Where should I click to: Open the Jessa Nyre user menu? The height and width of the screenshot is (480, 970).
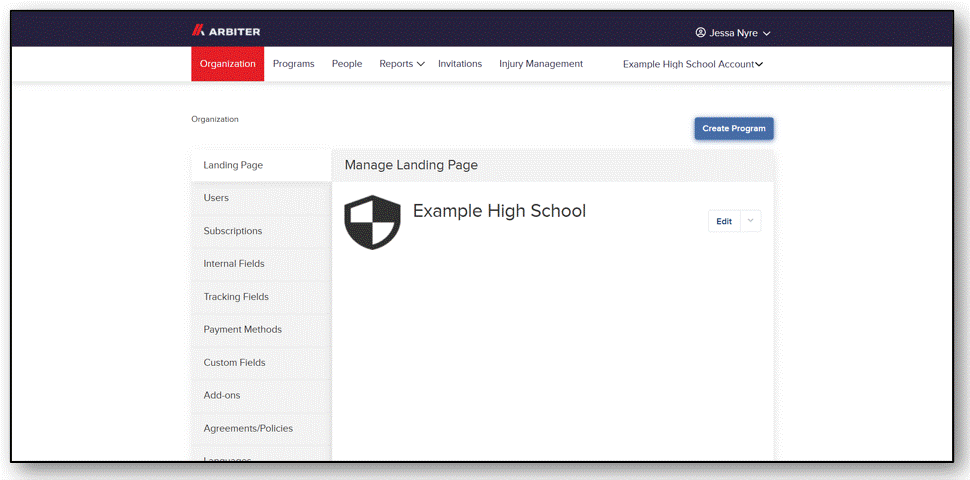[x=732, y=33]
